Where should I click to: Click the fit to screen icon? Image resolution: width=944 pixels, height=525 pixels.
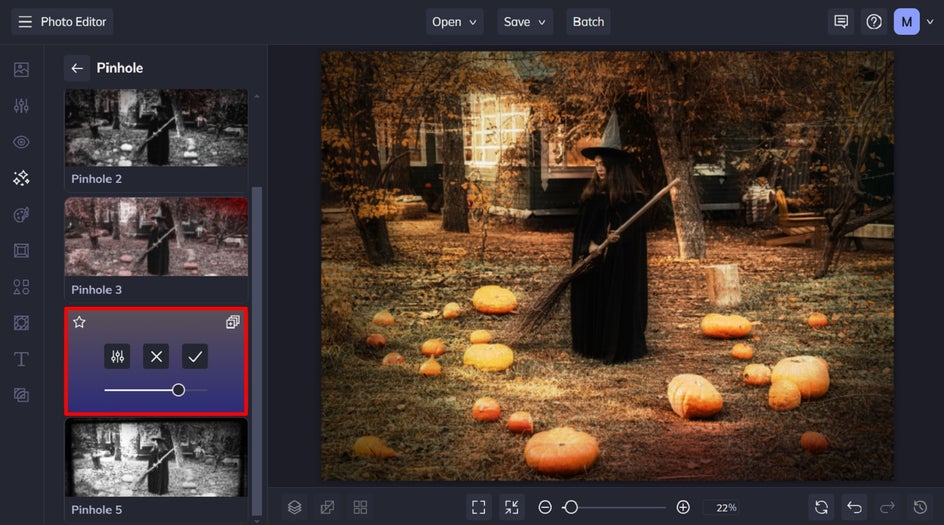pos(479,507)
